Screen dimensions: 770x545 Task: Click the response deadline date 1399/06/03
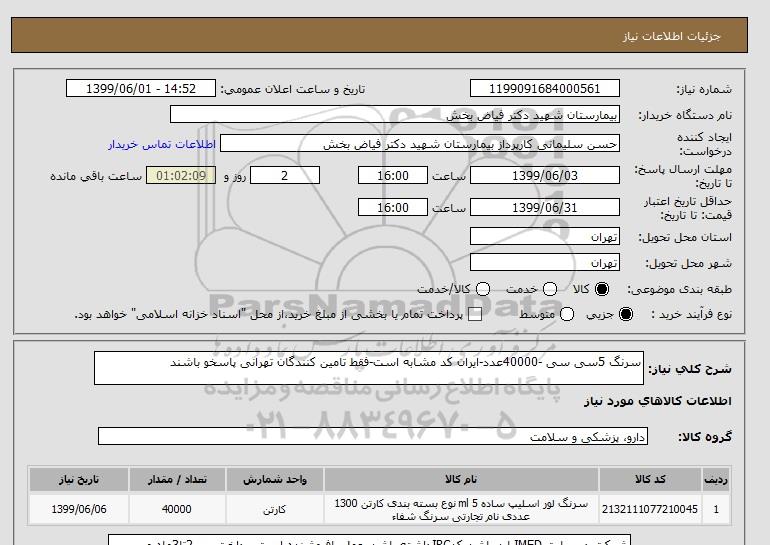545,175
